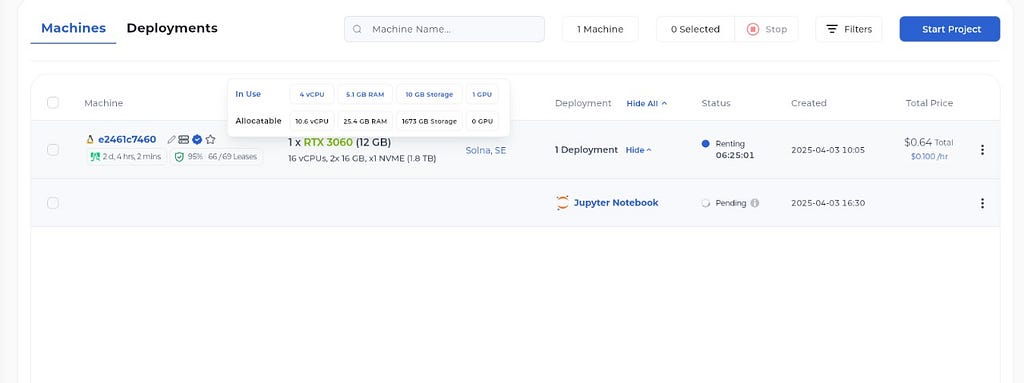Viewport: 1024px width, 383px height.
Task: Click the uptime badge 2 d, 4 hrs, 2 mins
Action: (x=127, y=157)
